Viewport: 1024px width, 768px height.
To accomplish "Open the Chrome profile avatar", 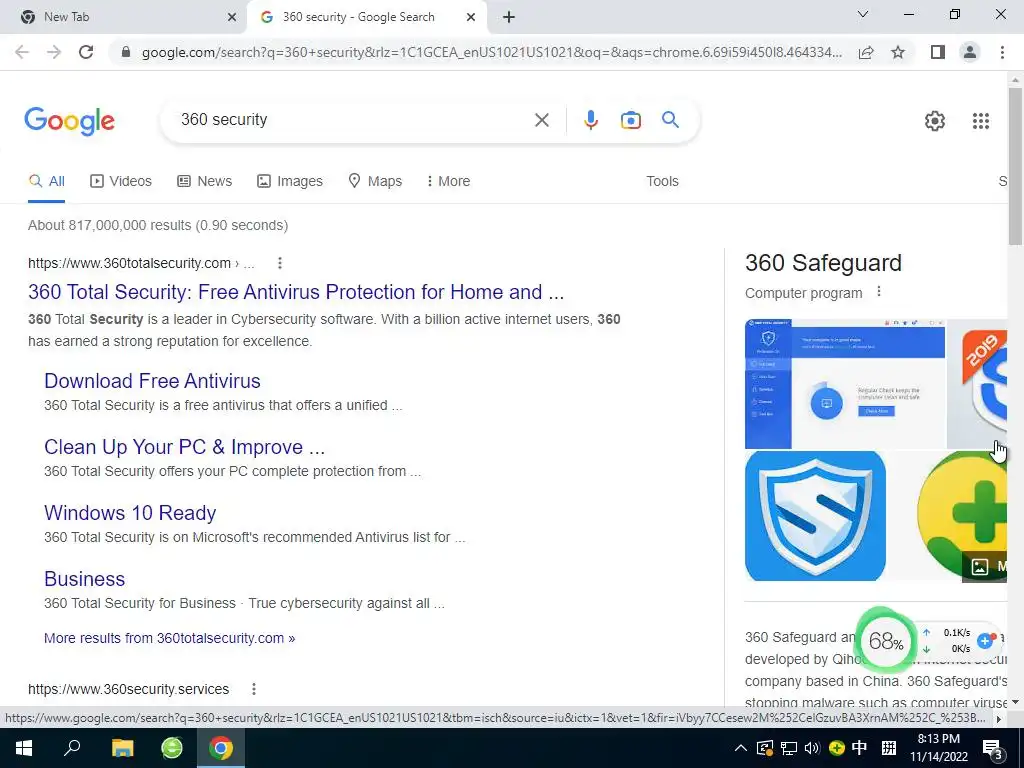I will (970, 52).
